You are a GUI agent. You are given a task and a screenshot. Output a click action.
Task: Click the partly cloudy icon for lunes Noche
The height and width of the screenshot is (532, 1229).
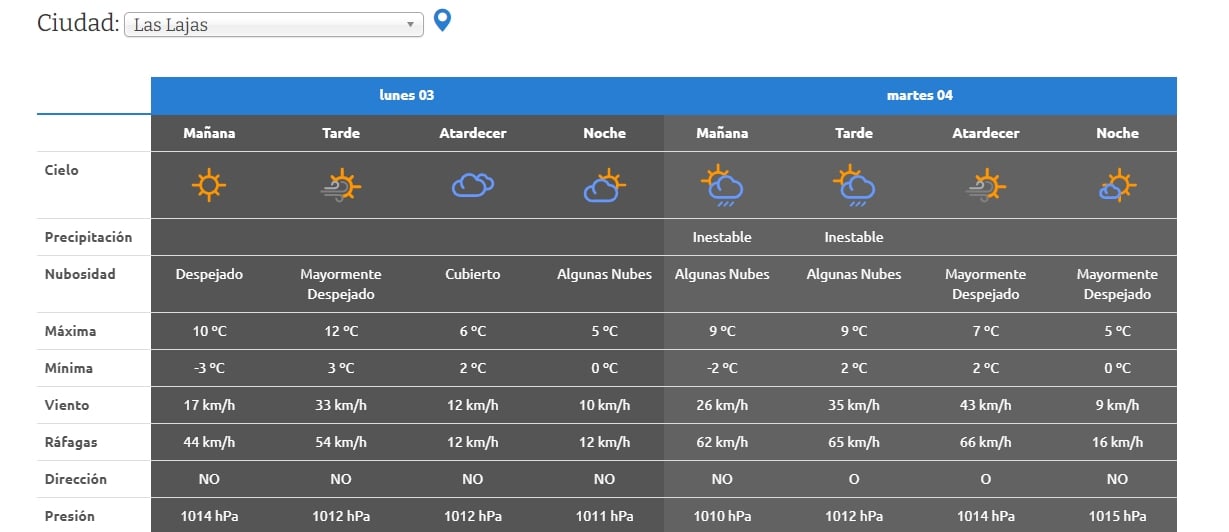604,185
